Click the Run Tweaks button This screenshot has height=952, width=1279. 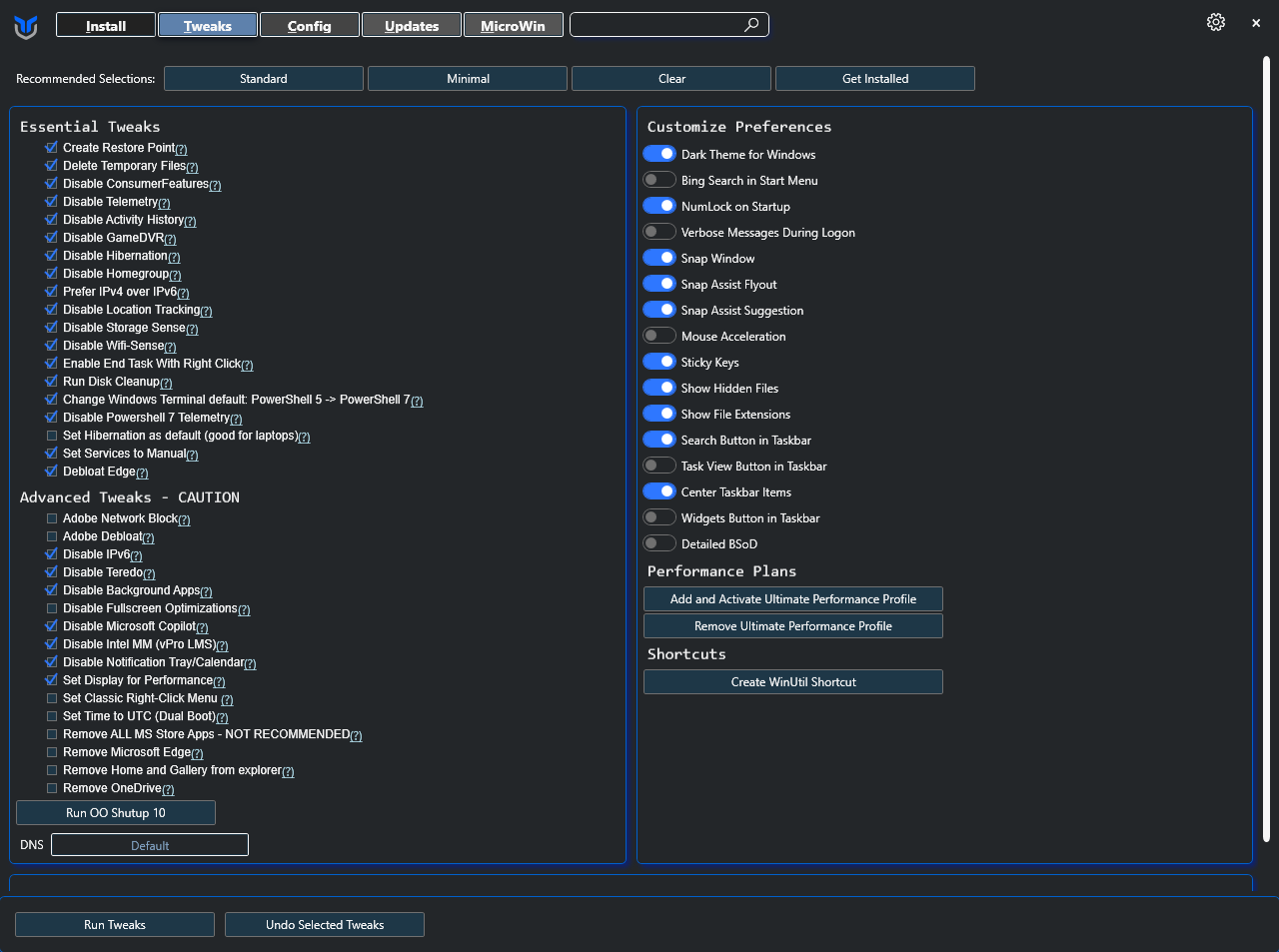coord(115,925)
